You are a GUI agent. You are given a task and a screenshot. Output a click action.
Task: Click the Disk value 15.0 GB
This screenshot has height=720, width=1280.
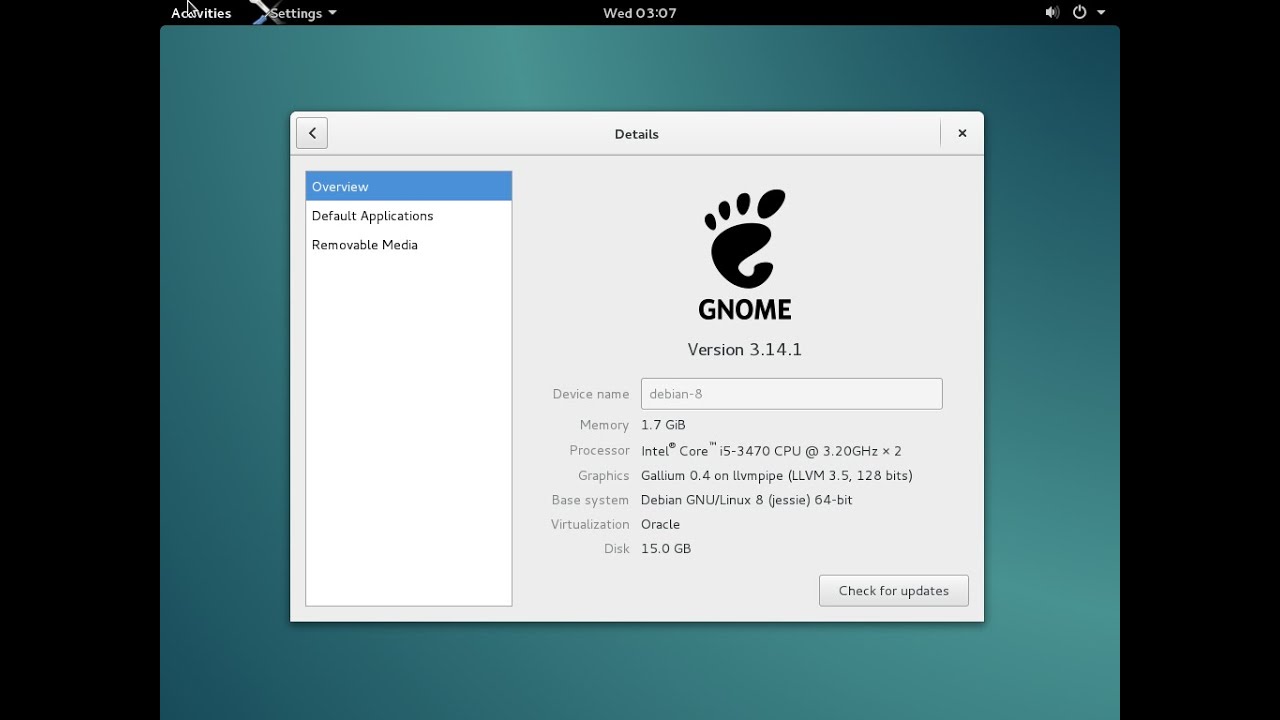[x=666, y=548]
